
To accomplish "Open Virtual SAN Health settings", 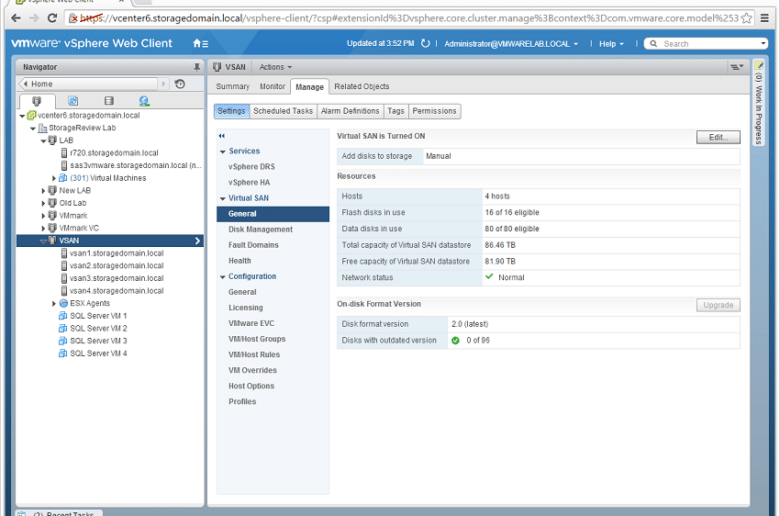I will (x=239, y=261).
